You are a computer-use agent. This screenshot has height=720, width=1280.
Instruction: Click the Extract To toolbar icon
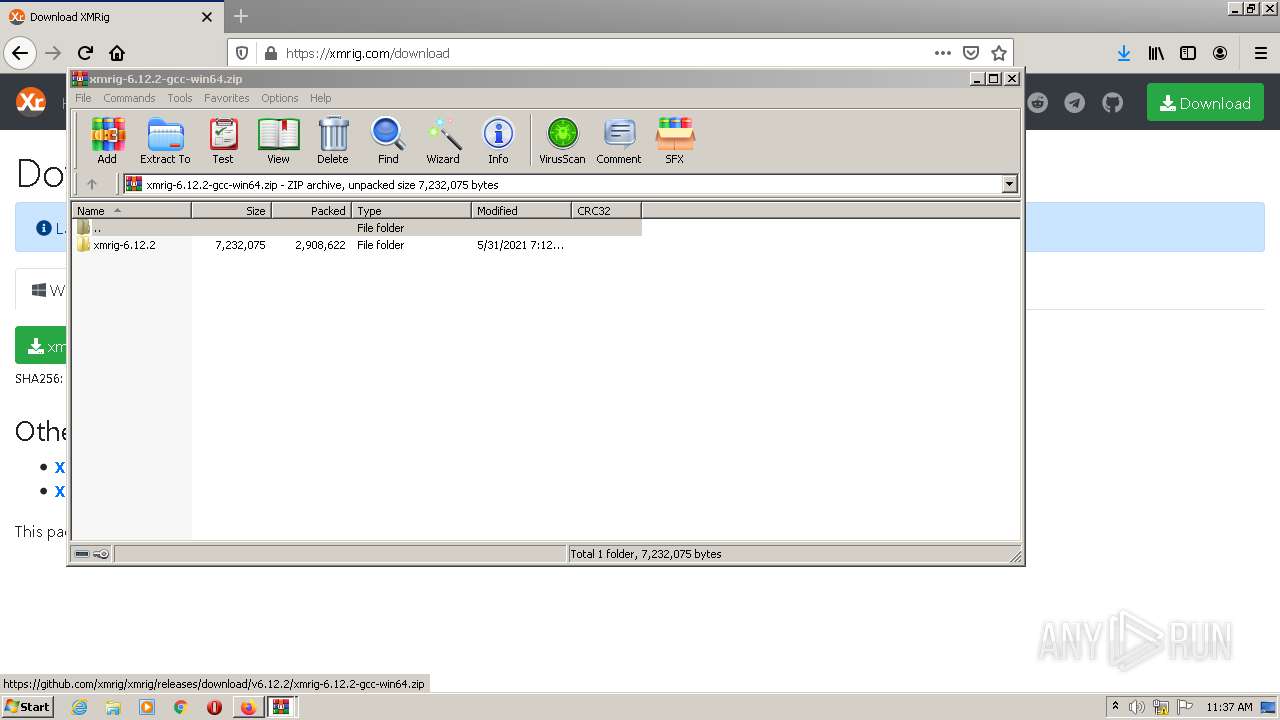point(165,140)
